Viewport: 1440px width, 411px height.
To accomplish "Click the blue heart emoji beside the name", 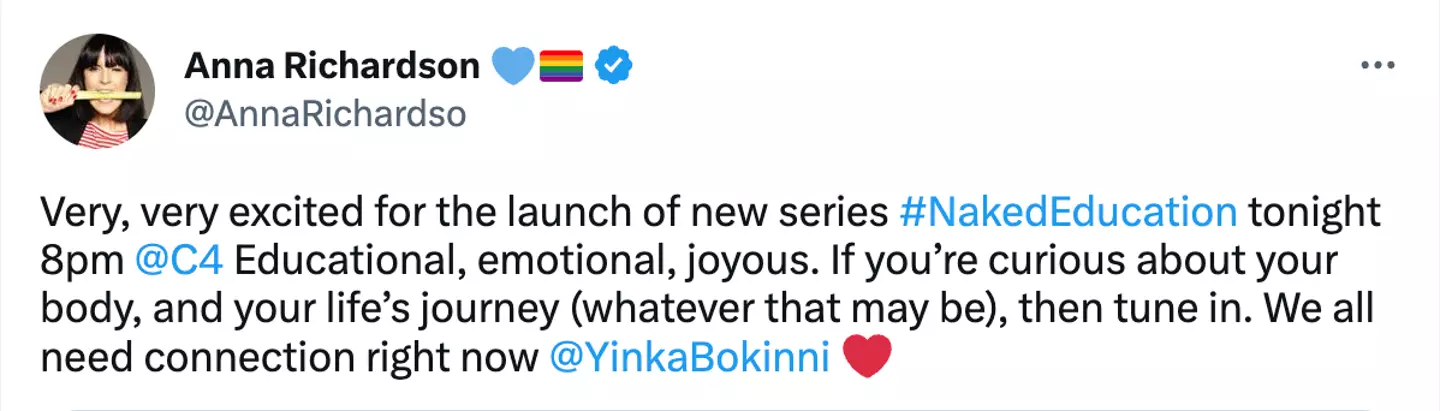I will (514, 67).
